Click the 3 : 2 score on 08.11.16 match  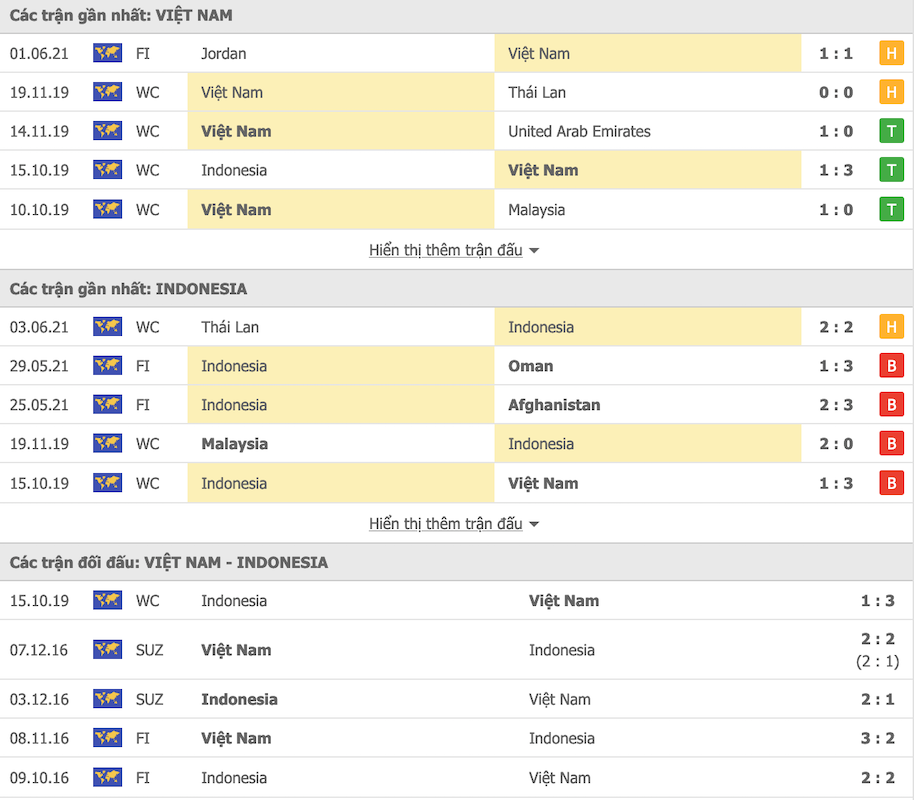[879, 738]
